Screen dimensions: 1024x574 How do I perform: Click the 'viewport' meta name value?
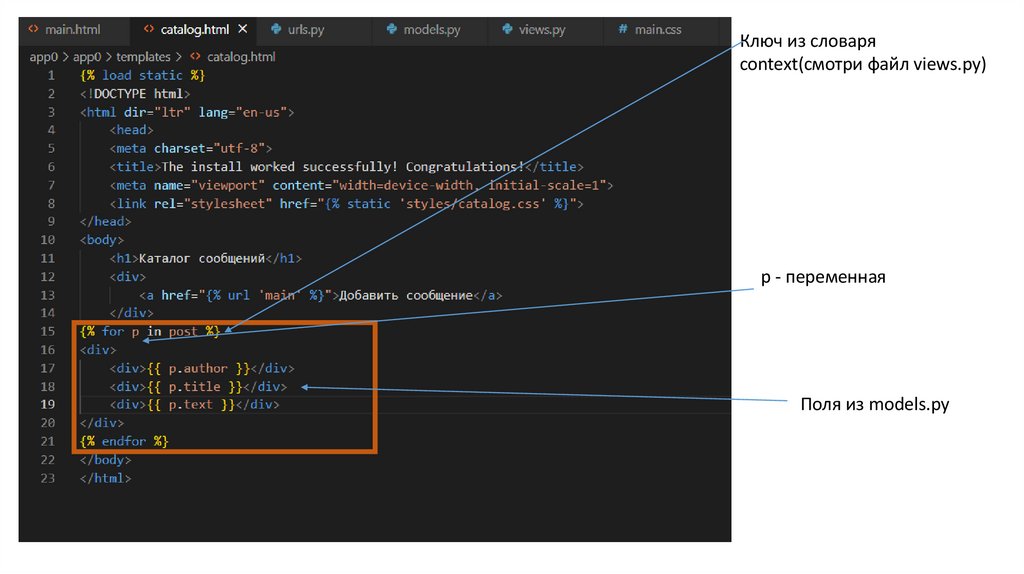click(228, 185)
